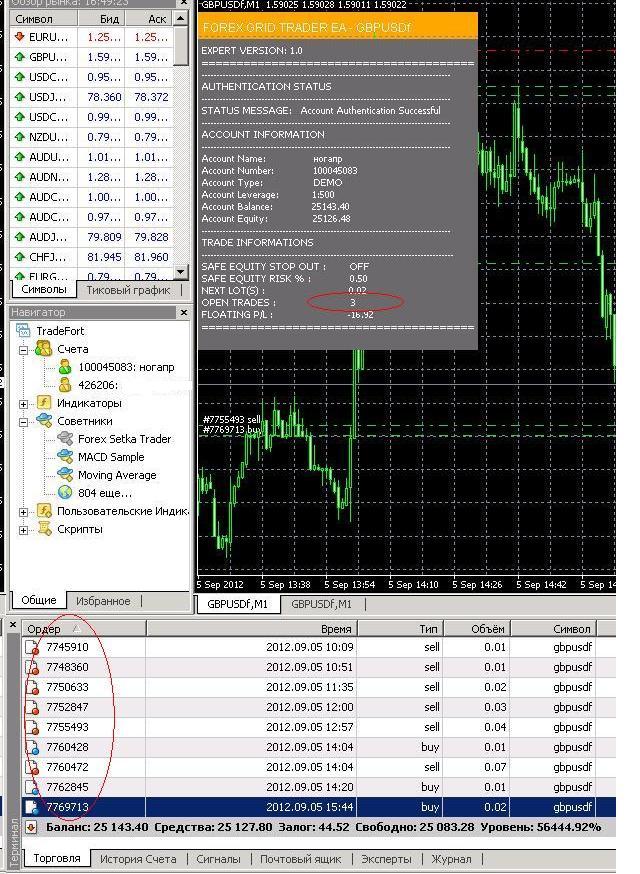This screenshot has width=640, height=874.
Task: Click the globe icon beside 804 еще
Action: (65, 493)
